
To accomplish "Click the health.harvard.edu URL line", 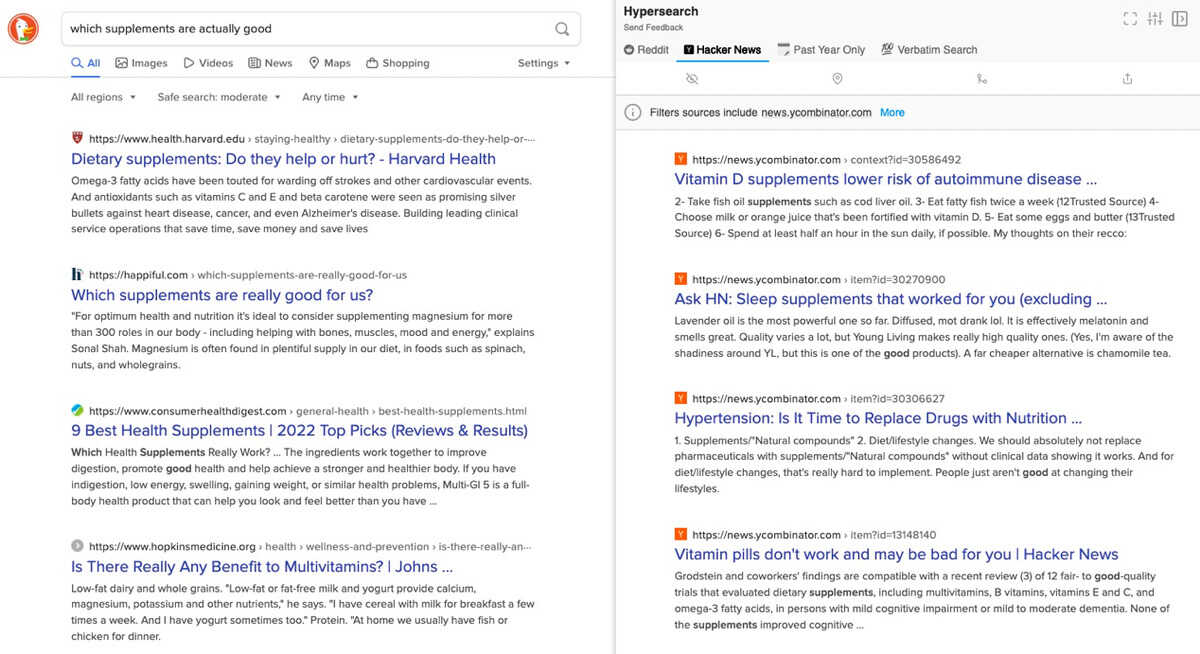I will coord(312,138).
